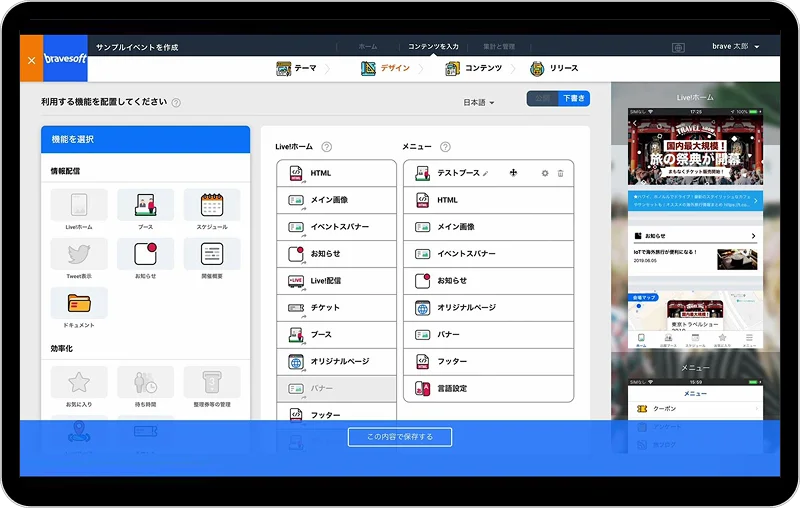Delete テストブース with the trash icon
Viewport: 800px width, 508px height.
pos(560,173)
